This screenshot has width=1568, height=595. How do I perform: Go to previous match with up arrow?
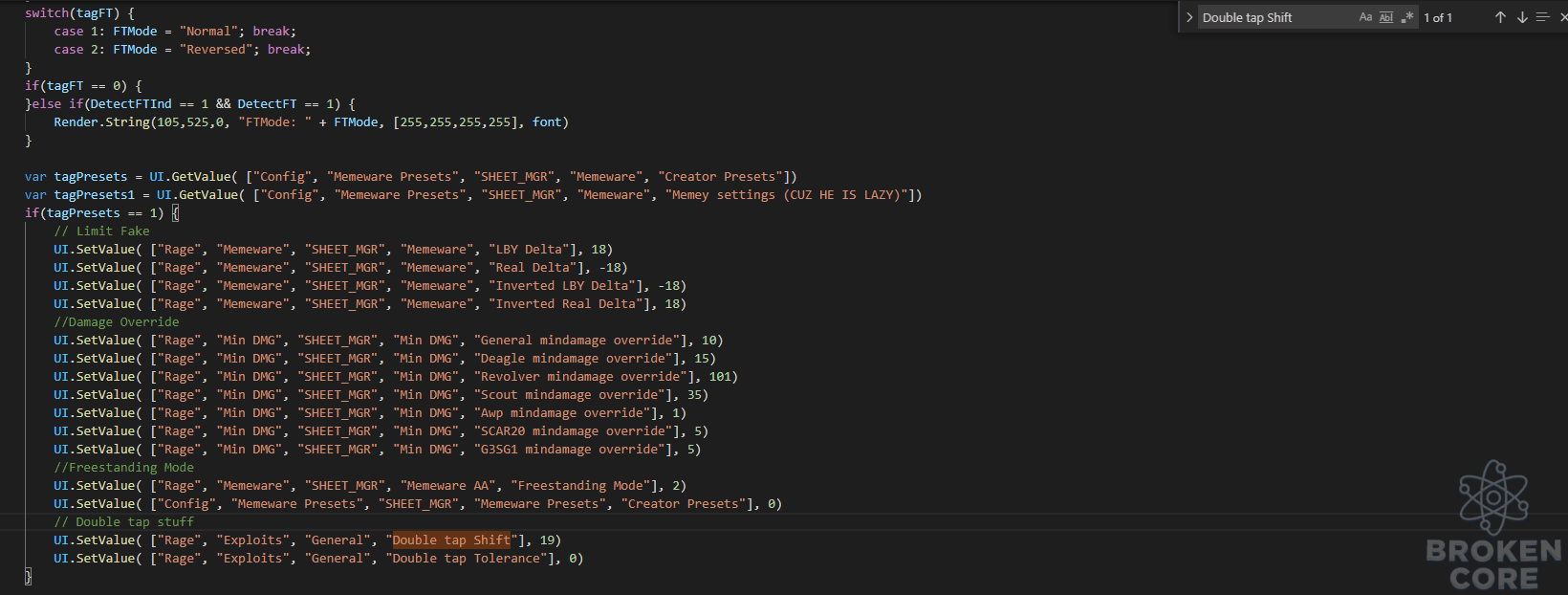pyautogui.click(x=1500, y=17)
